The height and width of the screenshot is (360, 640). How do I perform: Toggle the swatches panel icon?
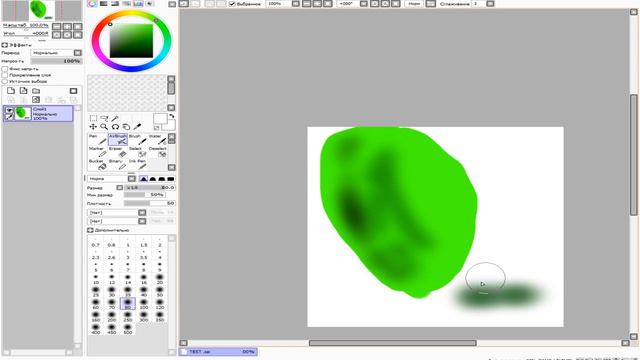(138, 4)
